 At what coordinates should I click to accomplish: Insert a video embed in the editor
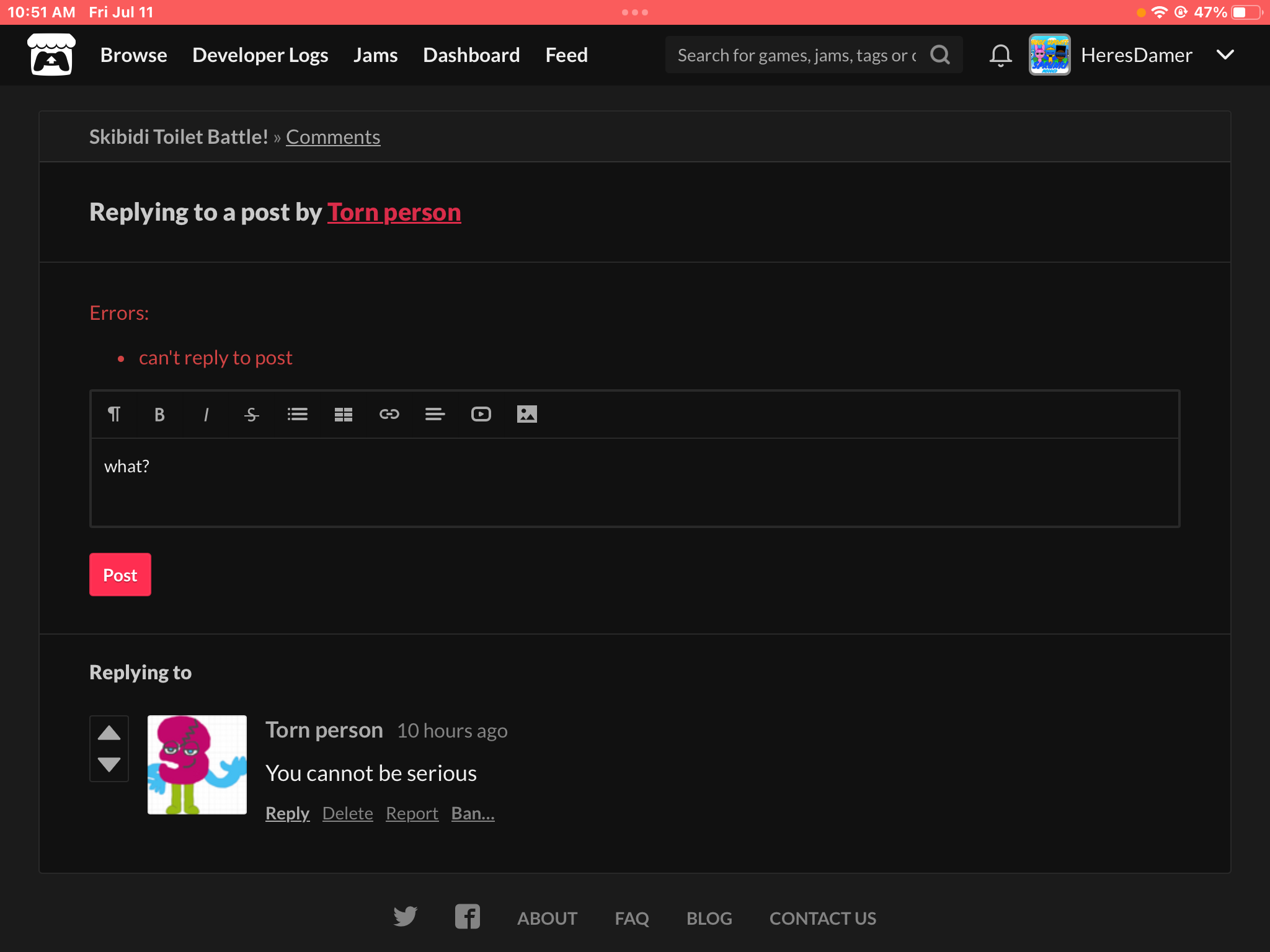(x=481, y=414)
